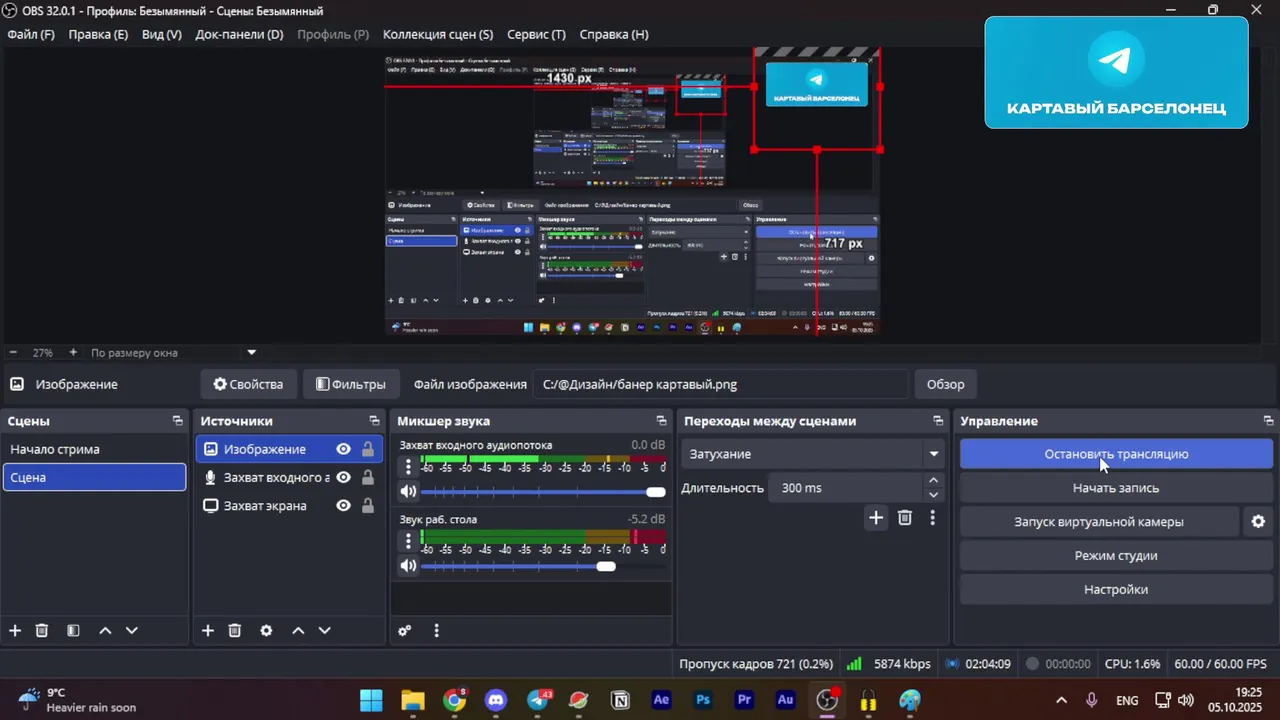Show hidden system tray icons chevron
The image size is (1280, 720).
[1061, 700]
